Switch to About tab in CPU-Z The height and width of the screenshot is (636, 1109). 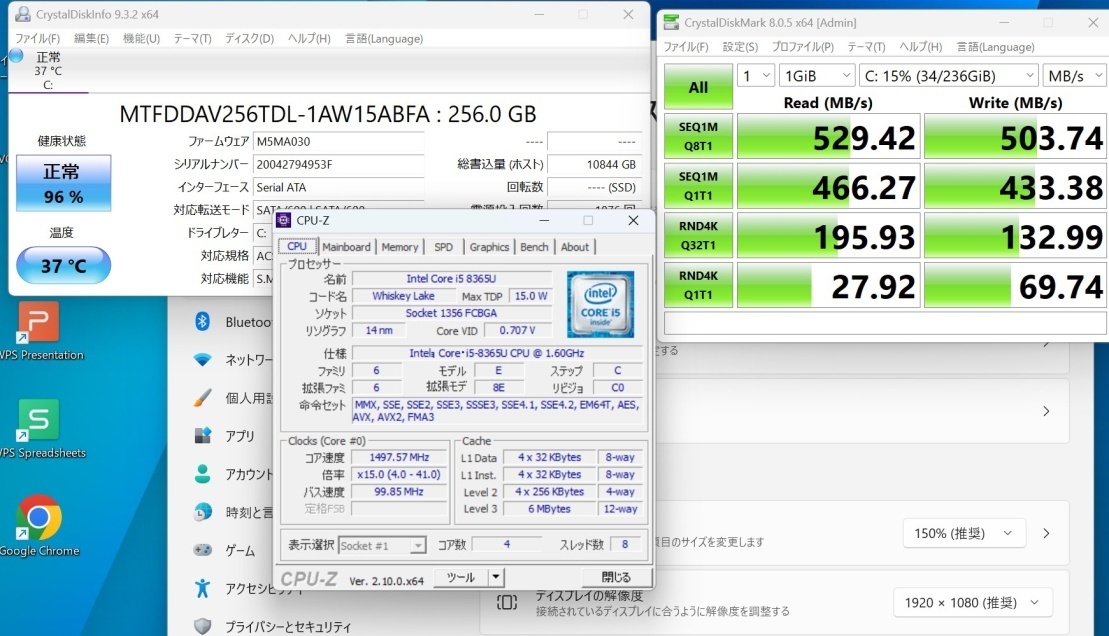[x=574, y=247]
